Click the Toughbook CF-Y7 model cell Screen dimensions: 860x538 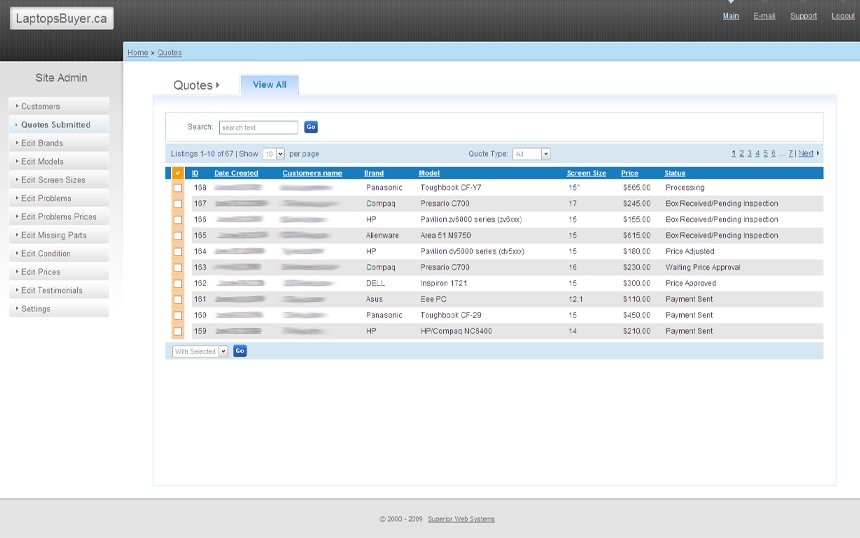451,188
